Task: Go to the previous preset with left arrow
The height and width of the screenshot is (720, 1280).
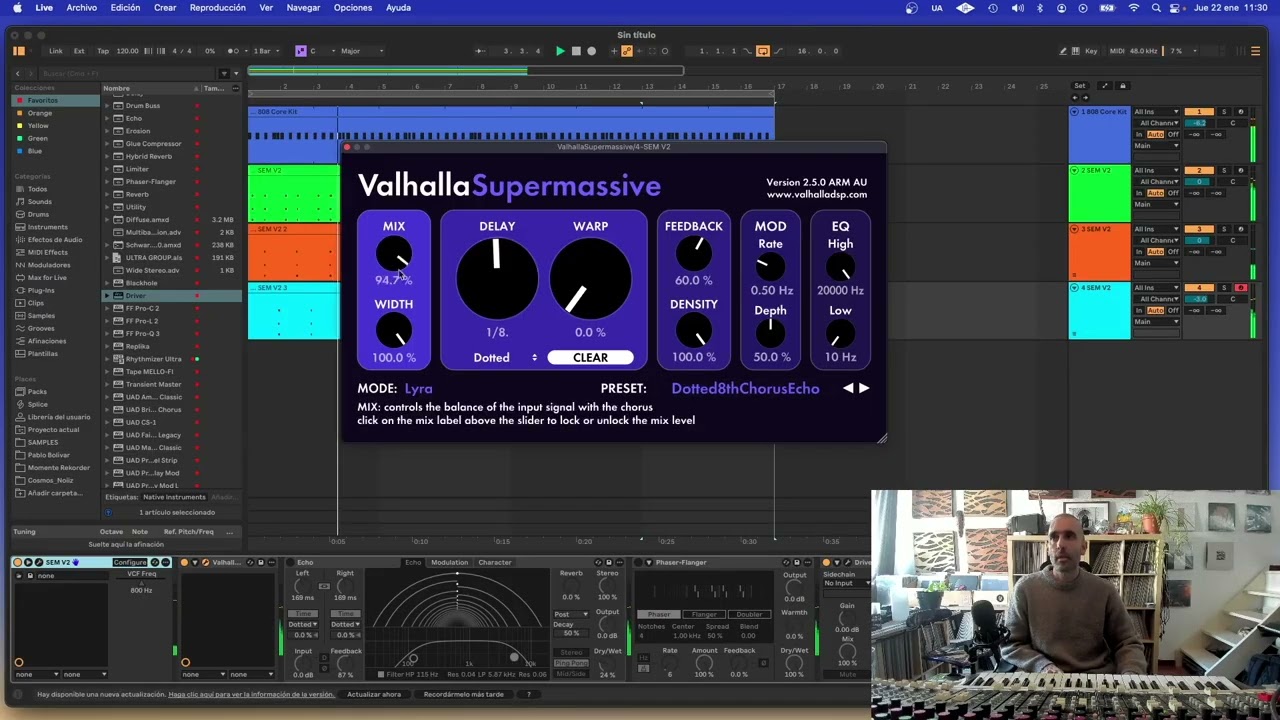Action: coord(848,388)
